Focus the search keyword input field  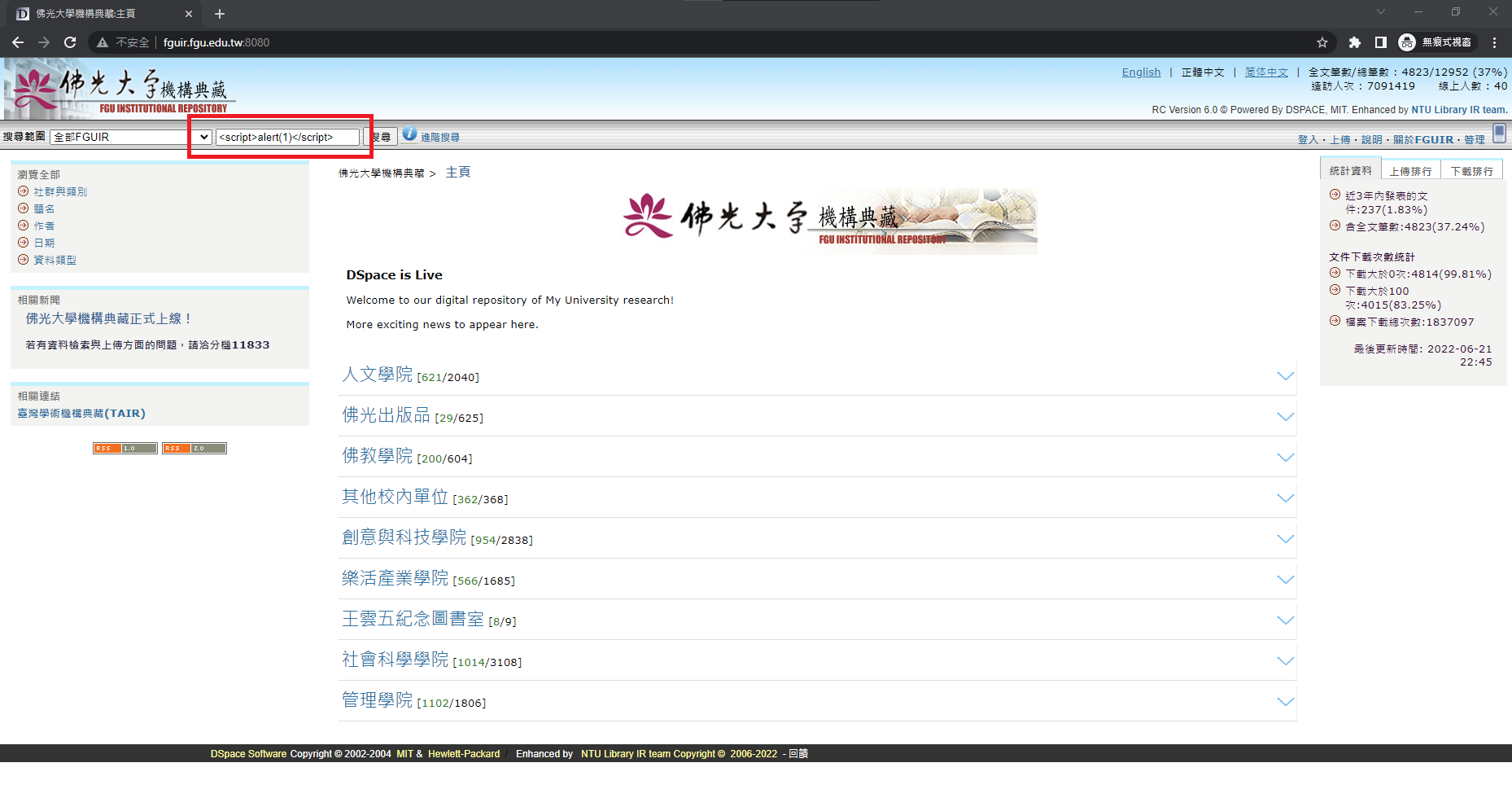287,137
